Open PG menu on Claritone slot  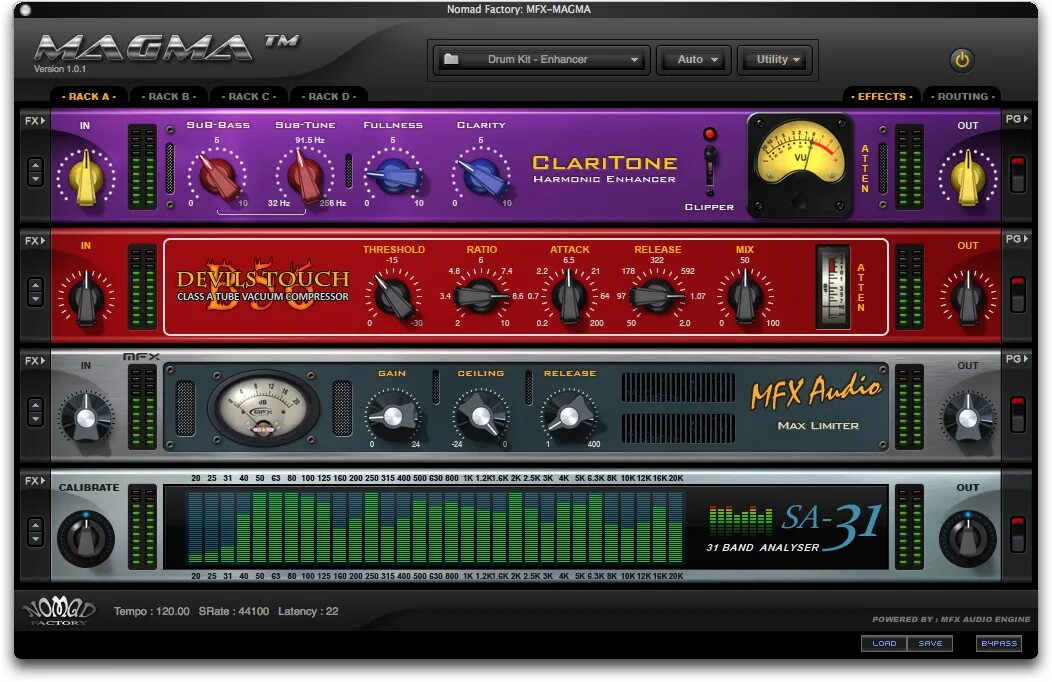click(1016, 119)
